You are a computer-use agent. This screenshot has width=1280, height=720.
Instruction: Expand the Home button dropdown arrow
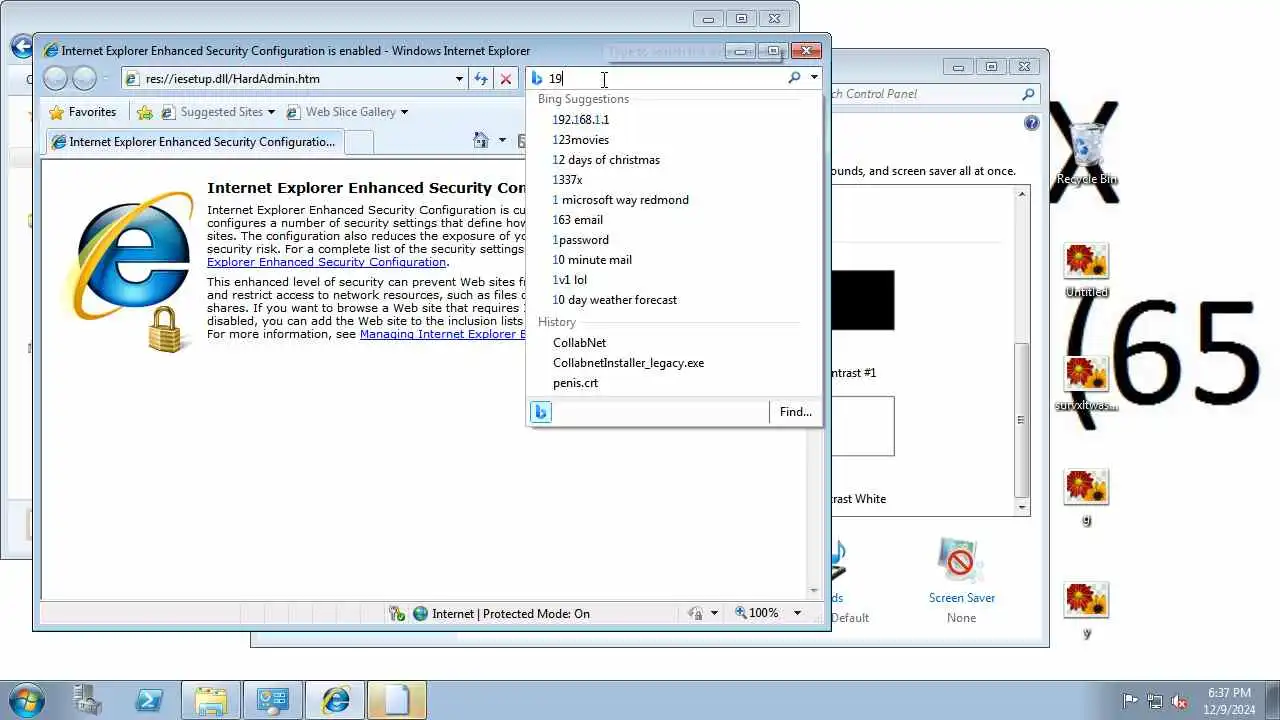point(502,140)
